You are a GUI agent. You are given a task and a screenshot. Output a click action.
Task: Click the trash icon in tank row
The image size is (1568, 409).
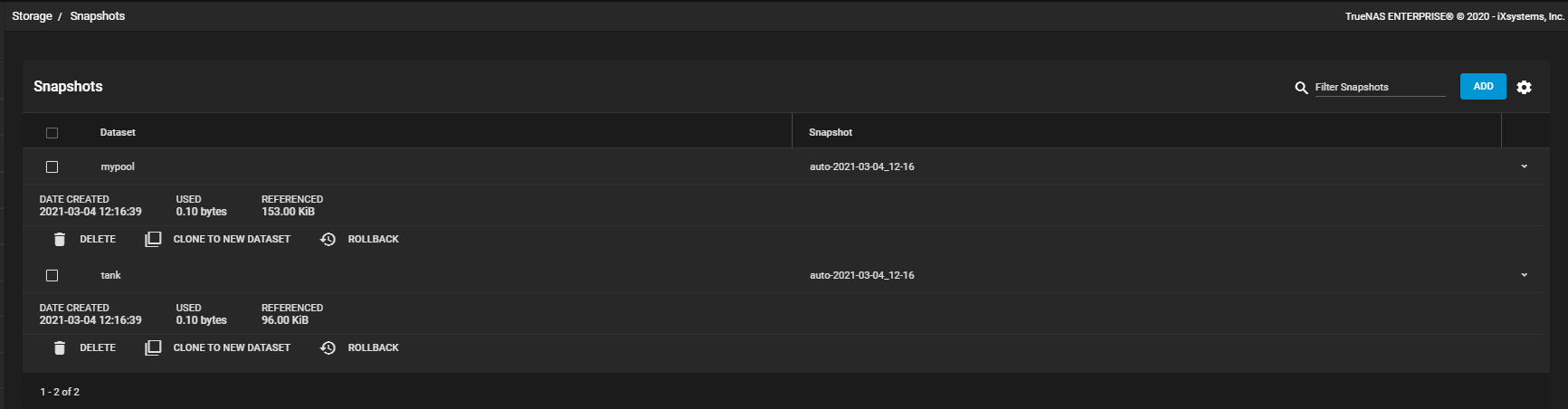coord(60,347)
